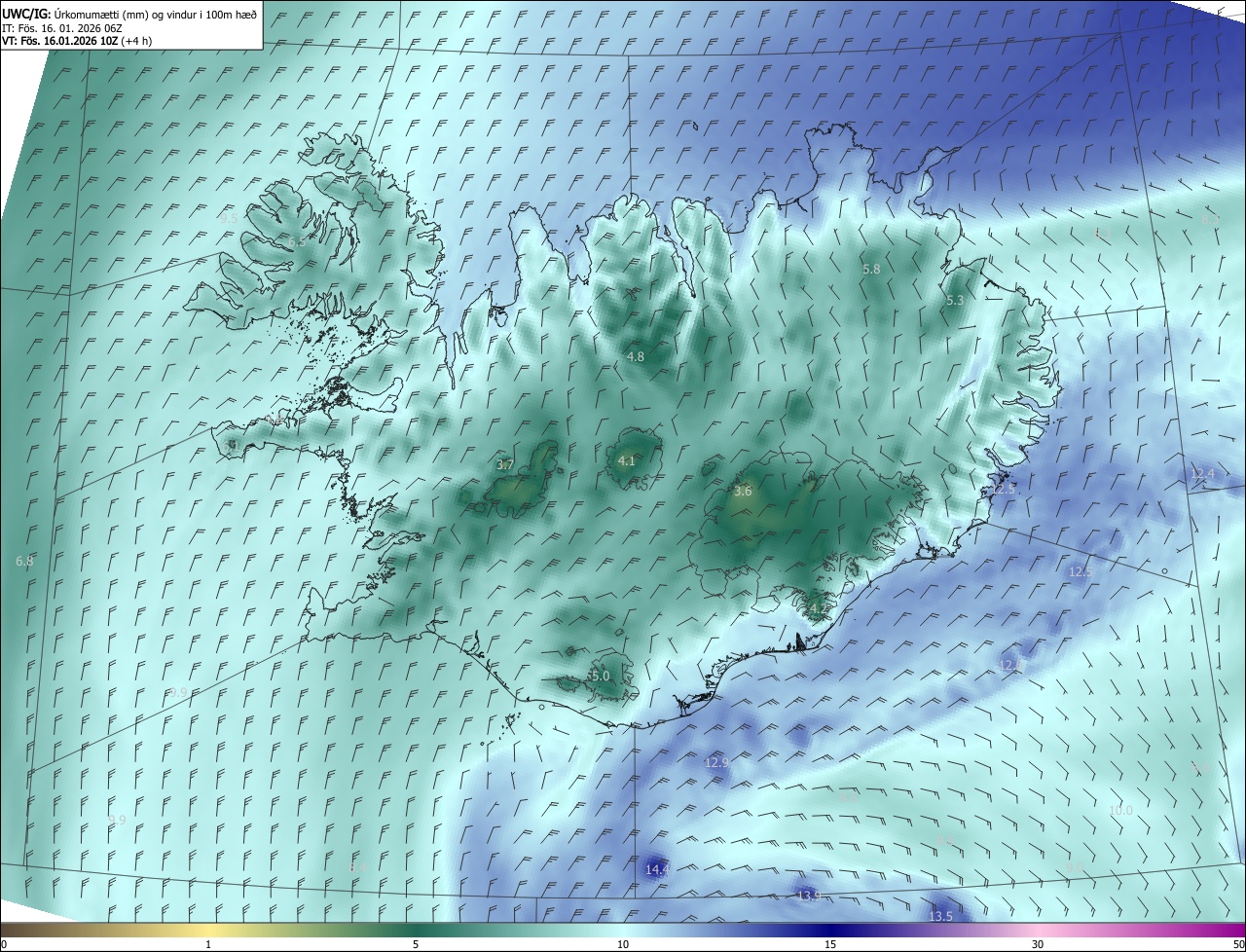Click the 10 tick label below the color scale

click(x=623, y=944)
